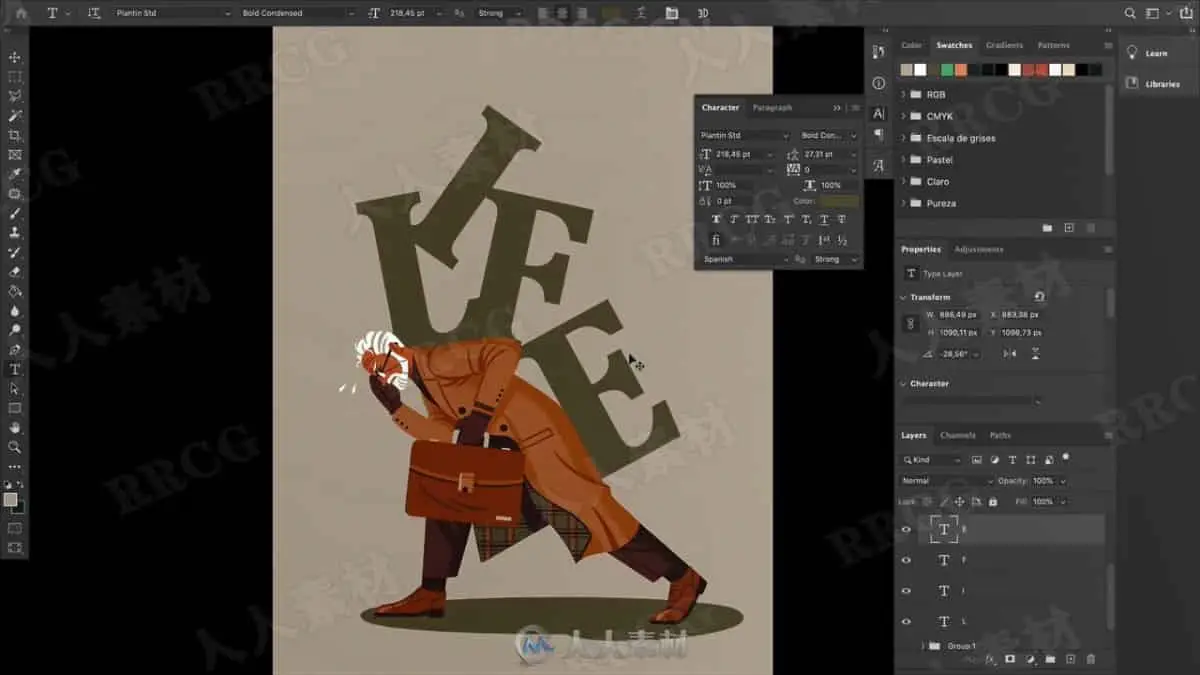Viewport: 1200px width, 675px height.
Task: Open the Gradients tab
Action: coord(1004,45)
